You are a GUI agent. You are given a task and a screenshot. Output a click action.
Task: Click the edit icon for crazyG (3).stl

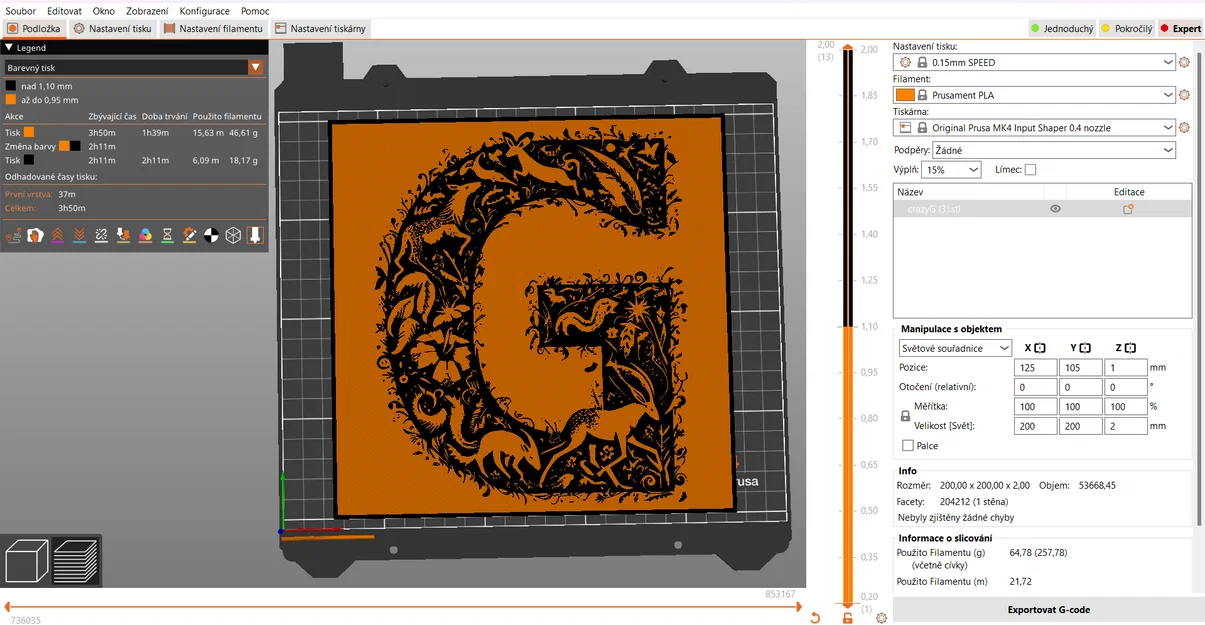(x=1128, y=209)
